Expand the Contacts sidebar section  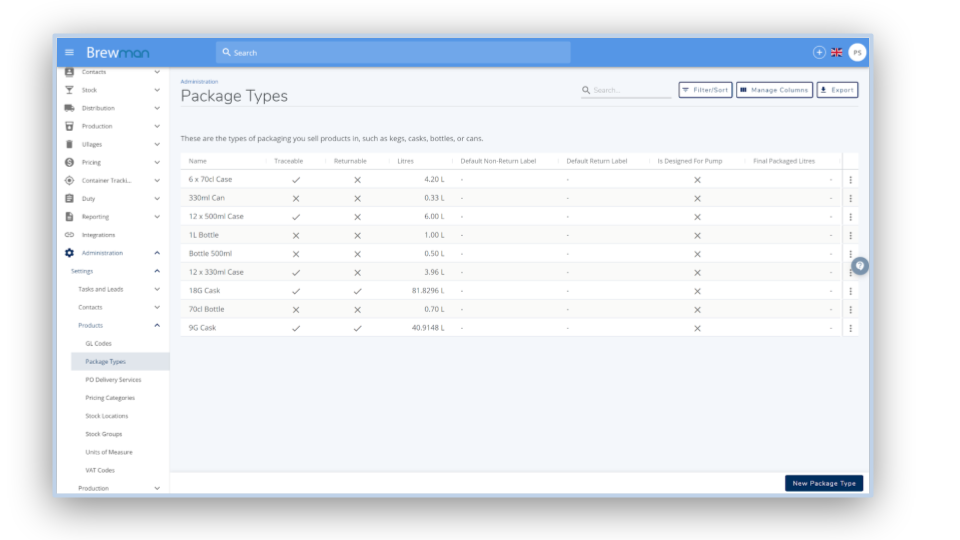pos(157,72)
